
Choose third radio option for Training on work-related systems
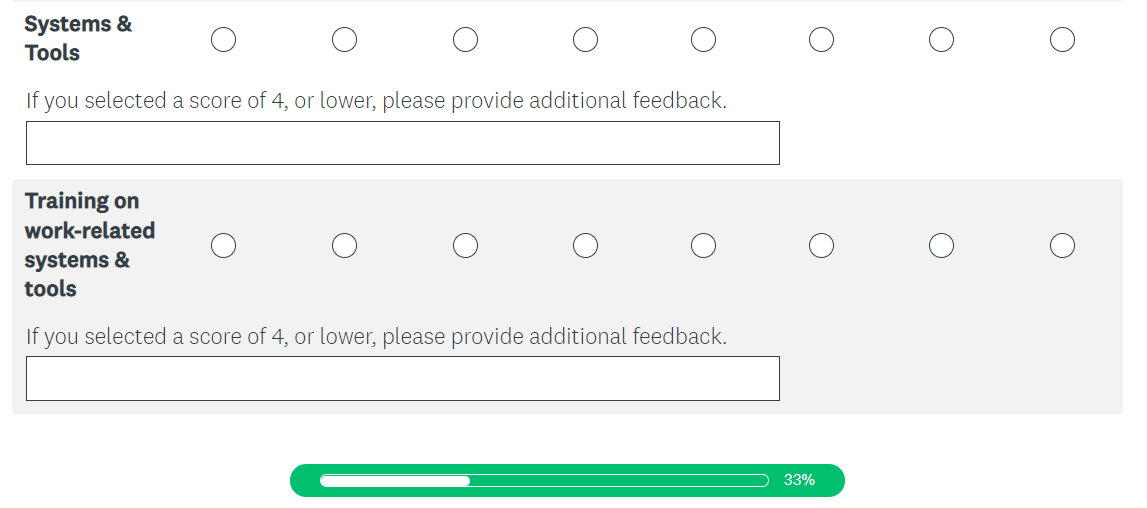pyautogui.click(x=465, y=245)
